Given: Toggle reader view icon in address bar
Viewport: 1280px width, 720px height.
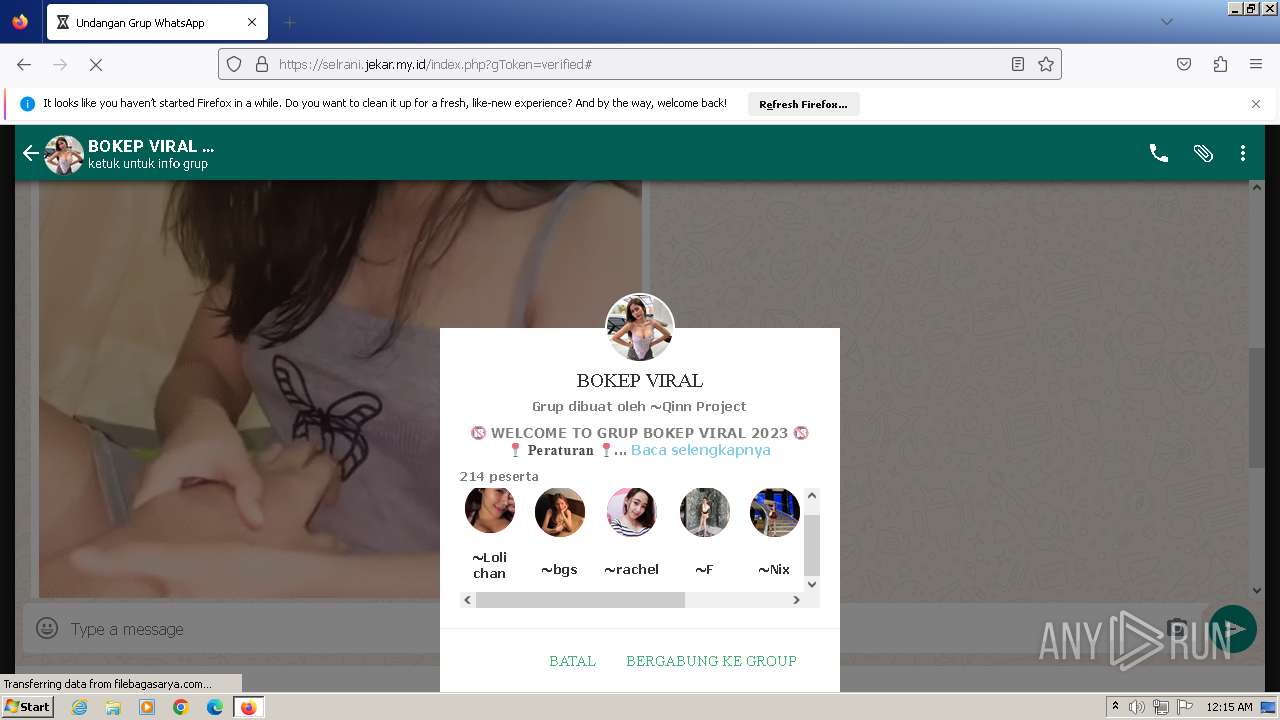Looking at the screenshot, I should pyautogui.click(x=1018, y=64).
